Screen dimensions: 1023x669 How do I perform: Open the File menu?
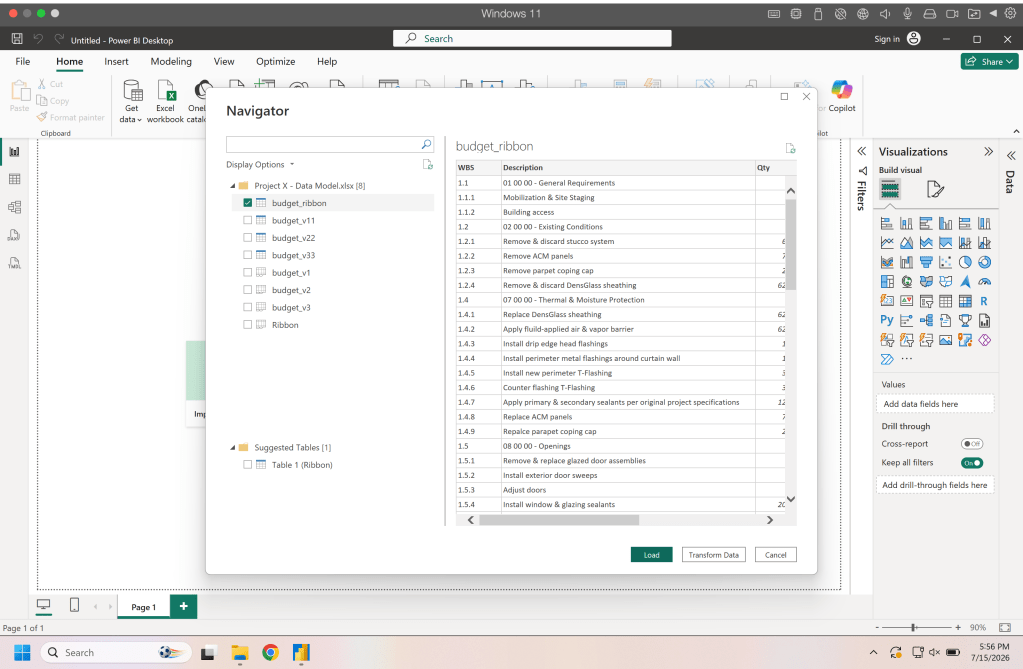(23, 61)
